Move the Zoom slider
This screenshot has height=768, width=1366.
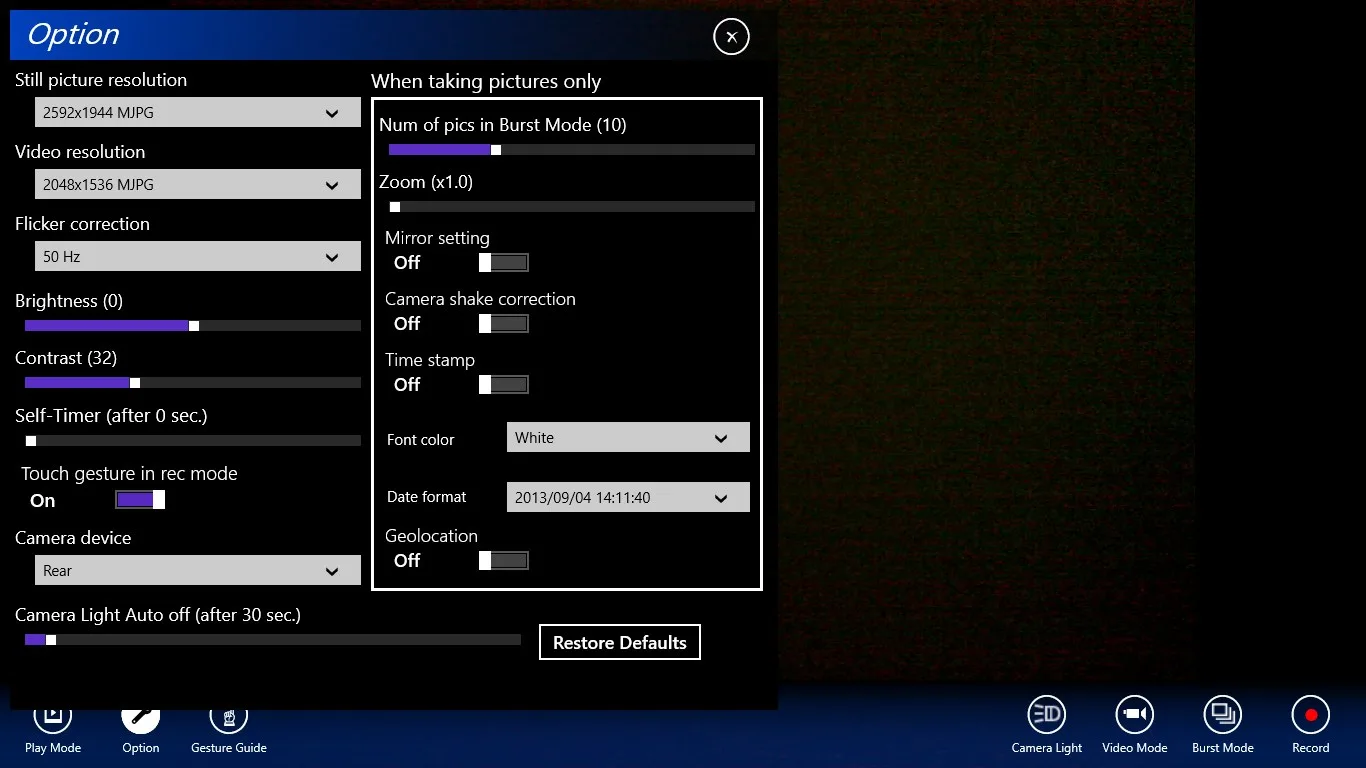(572, 207)
